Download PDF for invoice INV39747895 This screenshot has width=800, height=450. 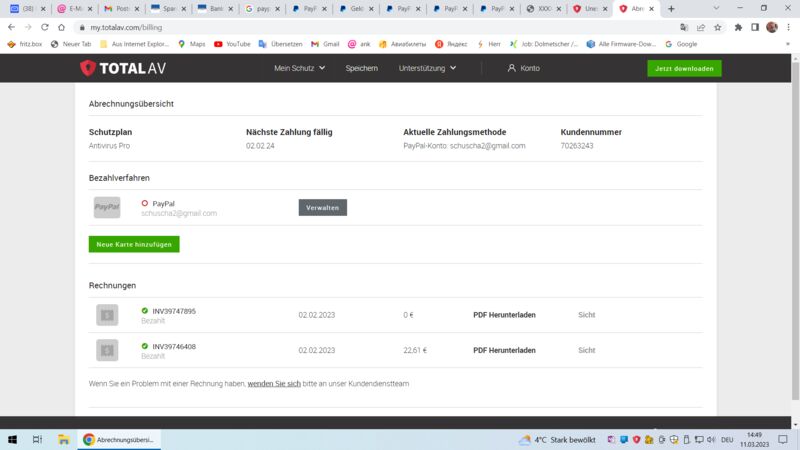coord(504,315)
